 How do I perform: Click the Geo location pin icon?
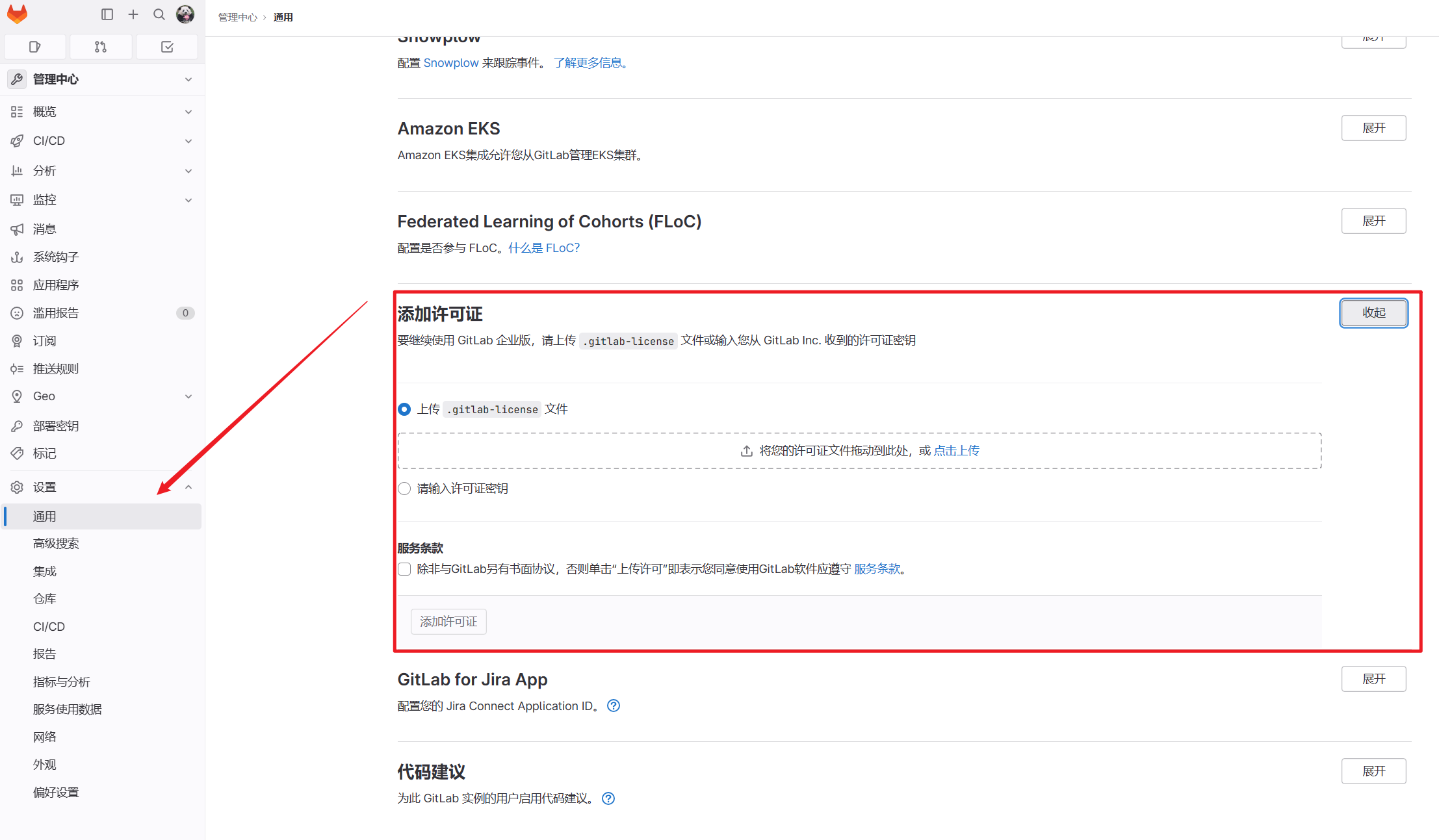coord(17,396)
